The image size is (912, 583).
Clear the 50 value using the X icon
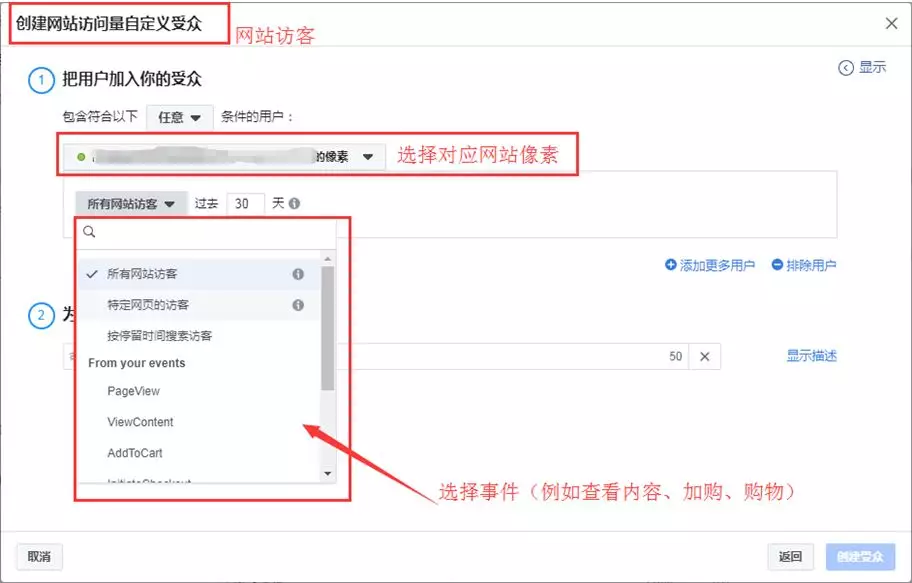coord(703,355)
